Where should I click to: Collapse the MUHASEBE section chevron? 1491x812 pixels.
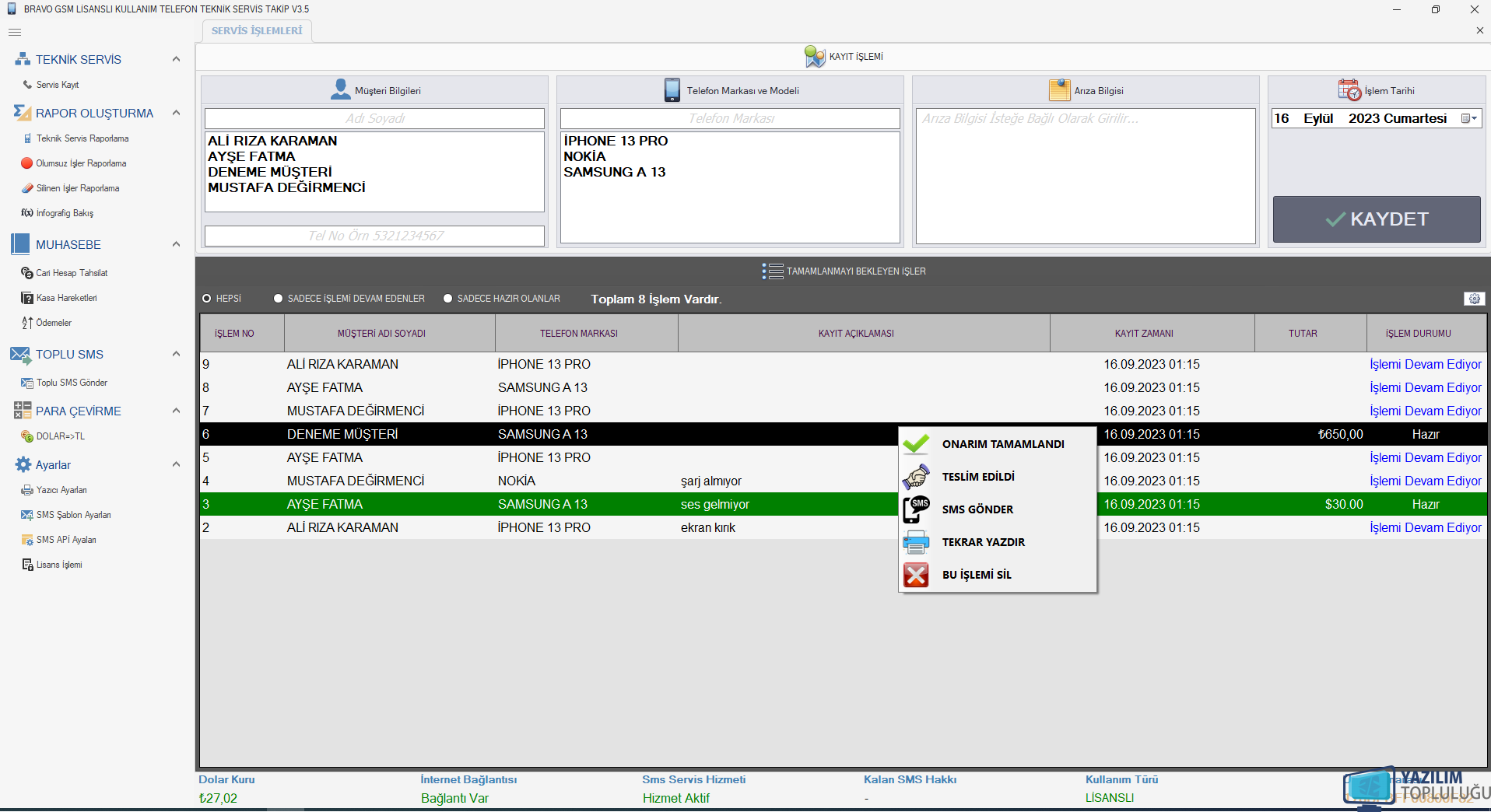pyautogui.click(x=176, y=244)
